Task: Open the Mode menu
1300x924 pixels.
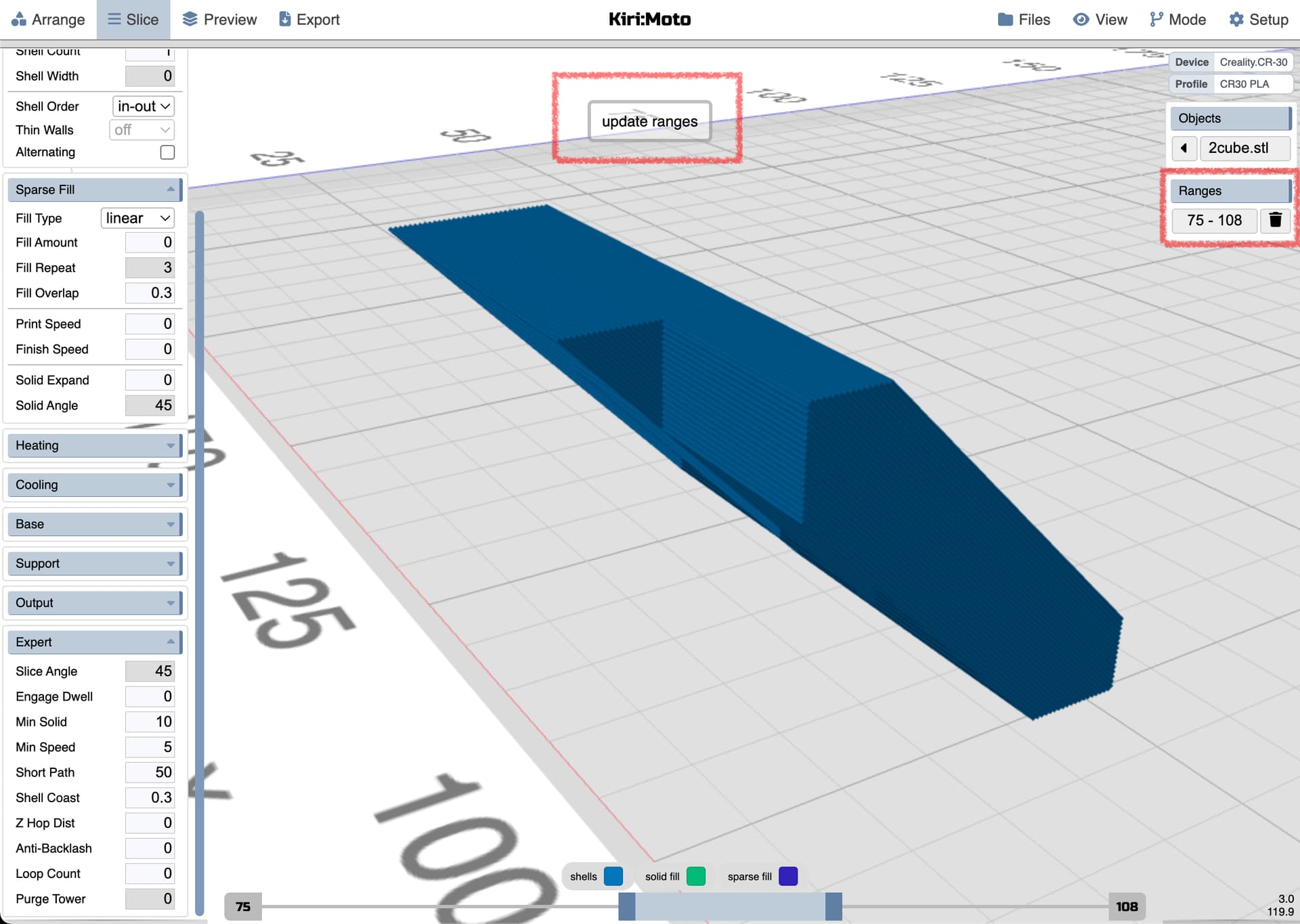Action: (1178, 20)
